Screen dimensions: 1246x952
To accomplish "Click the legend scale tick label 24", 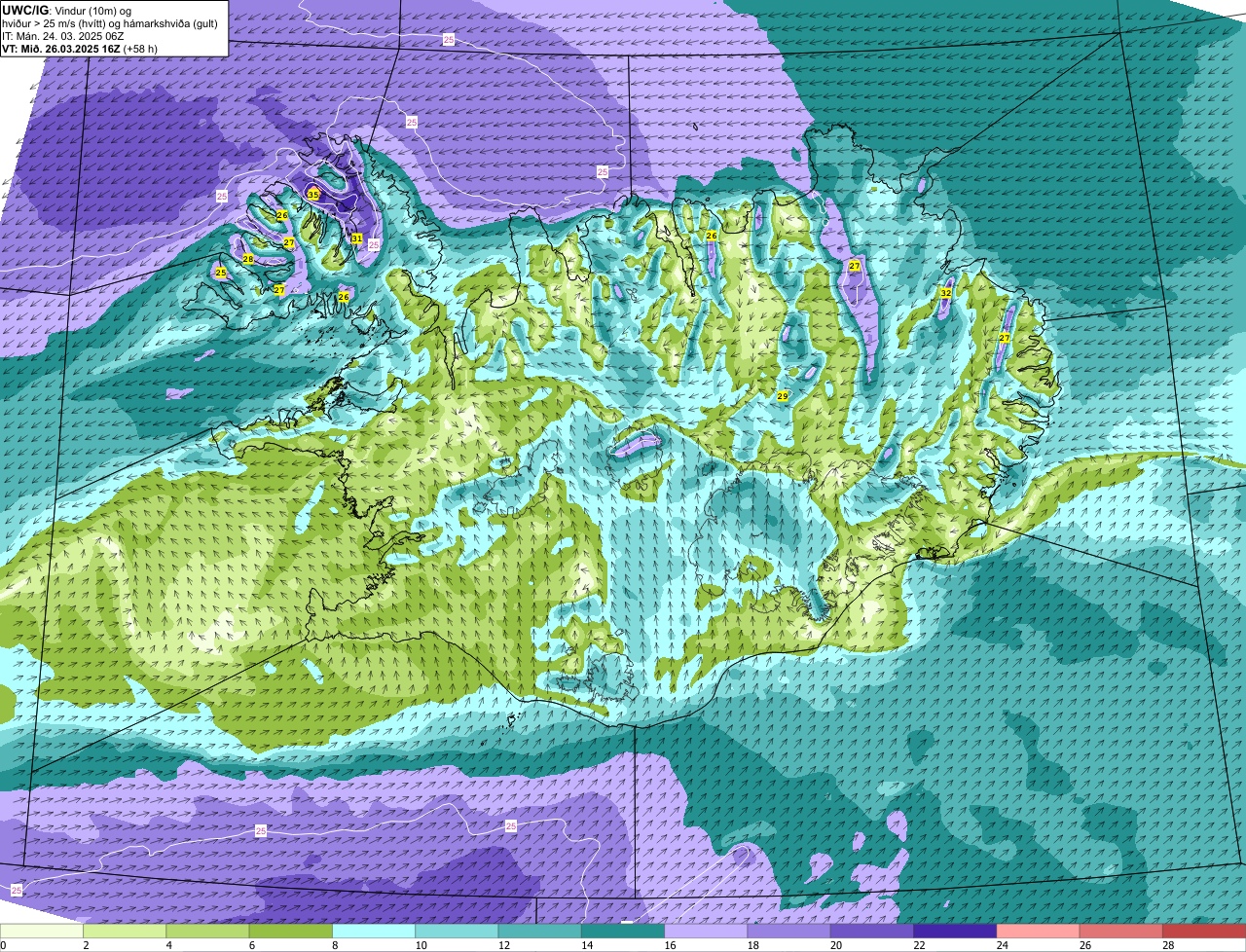I will pyautogui.click(x=1001, y=945).
